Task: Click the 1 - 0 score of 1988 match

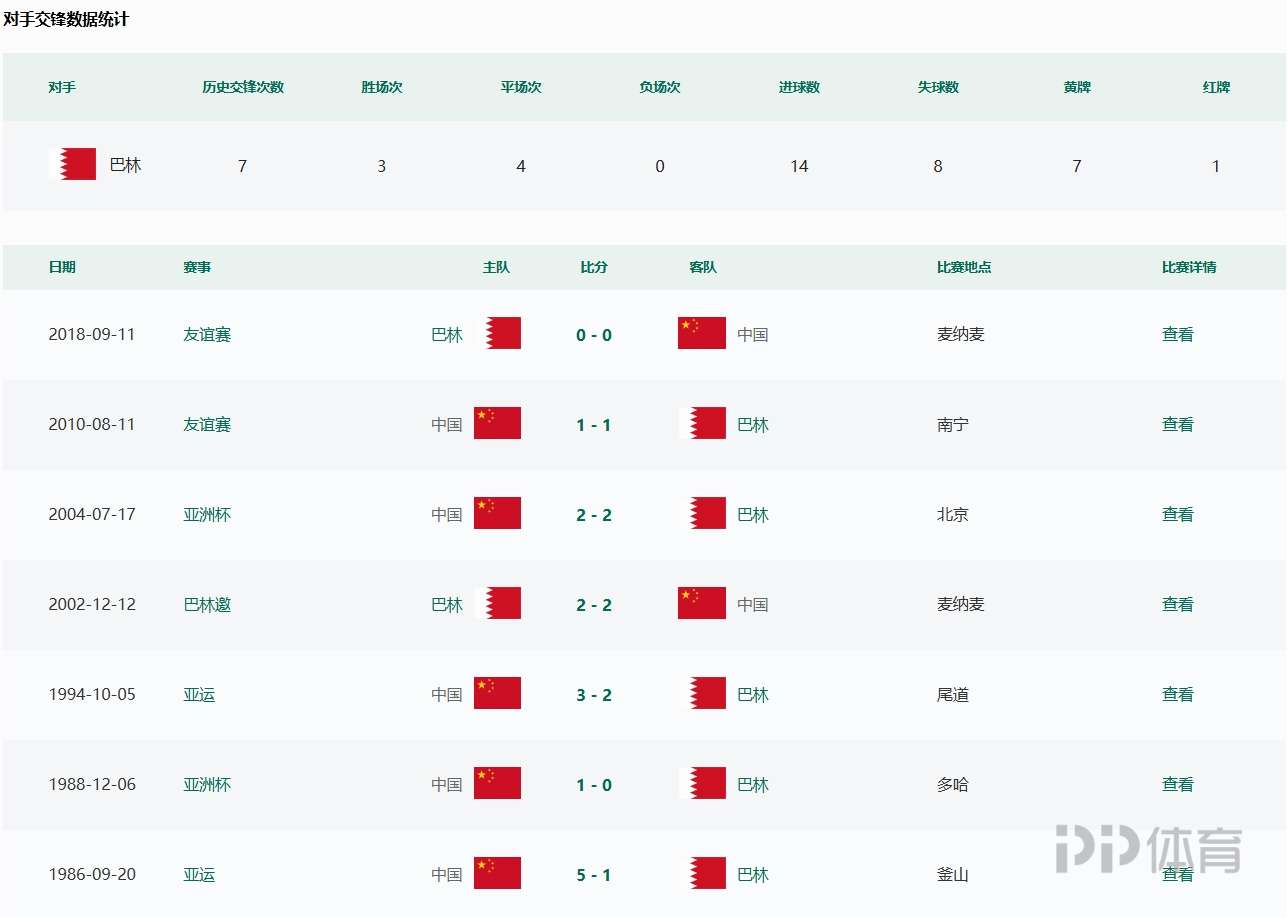Action: pos(594,785)
